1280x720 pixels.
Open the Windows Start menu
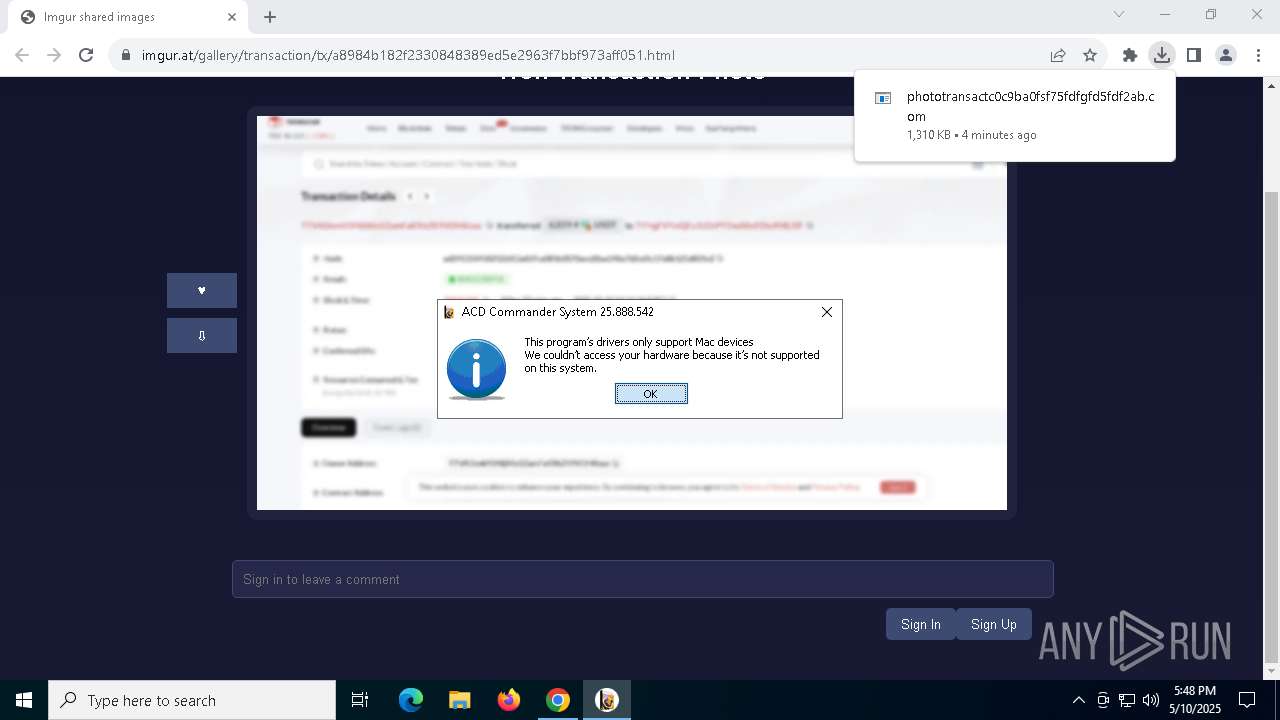tap(24, 700)
